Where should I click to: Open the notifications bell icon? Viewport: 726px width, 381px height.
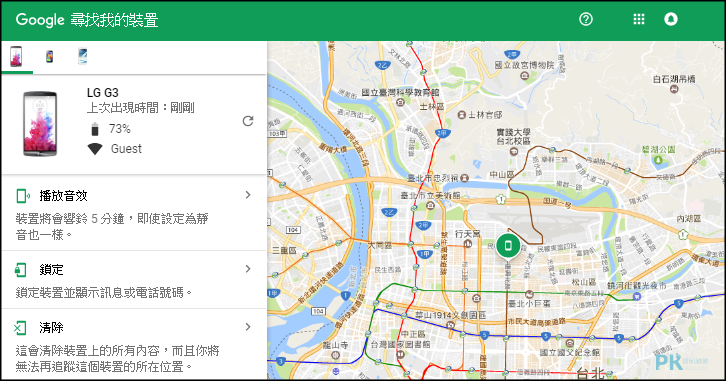click(670, 19)
